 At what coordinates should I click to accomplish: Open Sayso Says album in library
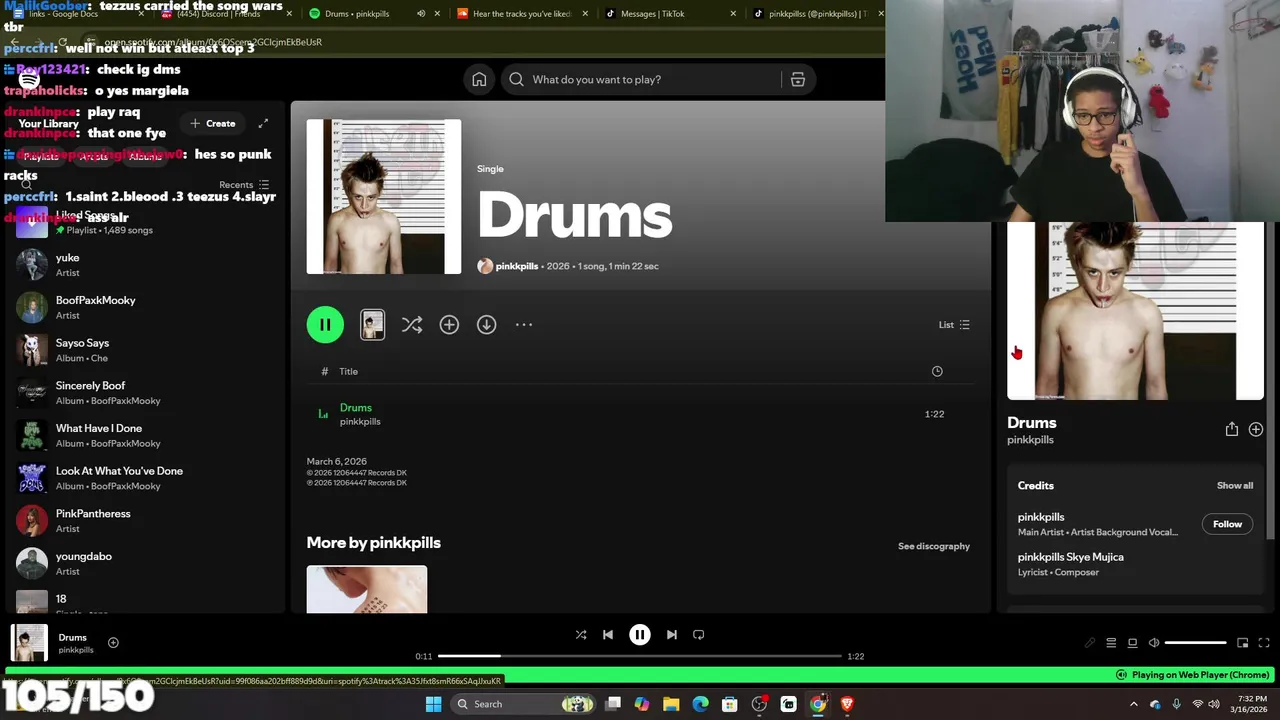[x=145, y=350]
